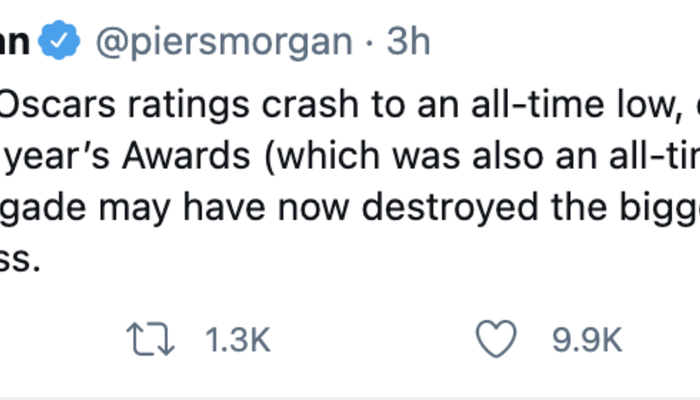Click the dot separator before 3h
The width and height of the screenshot is (700, 400).
(369, 43)
